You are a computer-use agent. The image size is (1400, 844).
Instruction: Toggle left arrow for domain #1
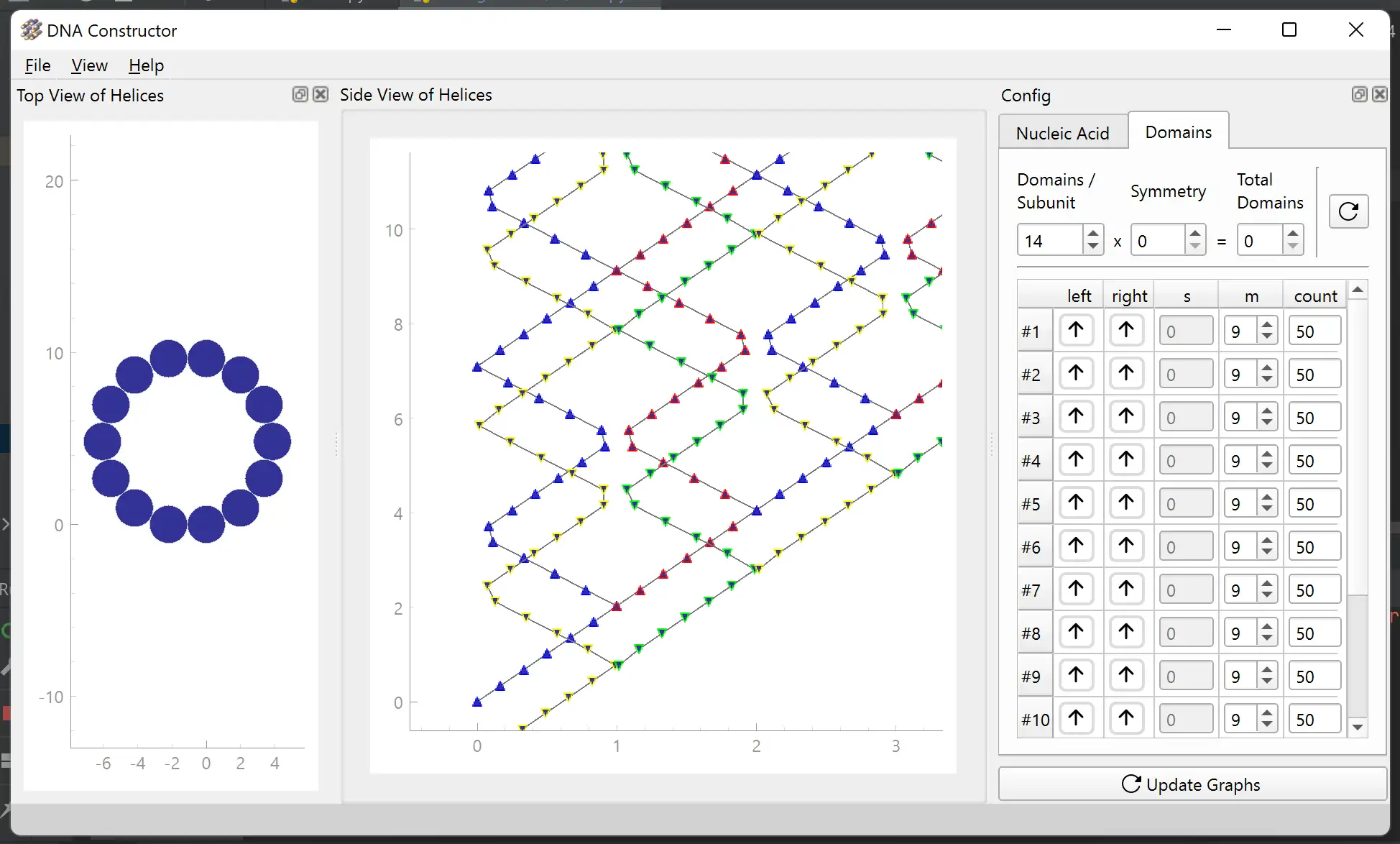click(x=1076, y=331)
